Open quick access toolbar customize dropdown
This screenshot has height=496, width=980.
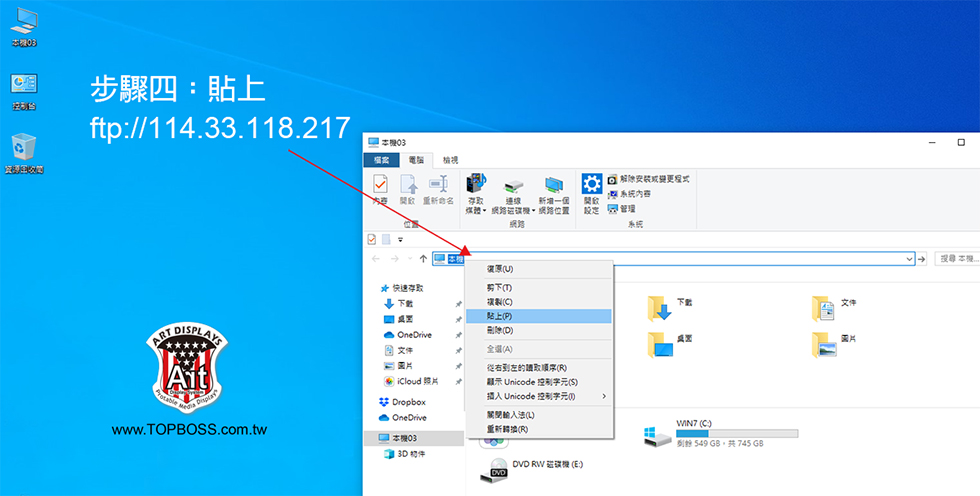click(401, 240)
